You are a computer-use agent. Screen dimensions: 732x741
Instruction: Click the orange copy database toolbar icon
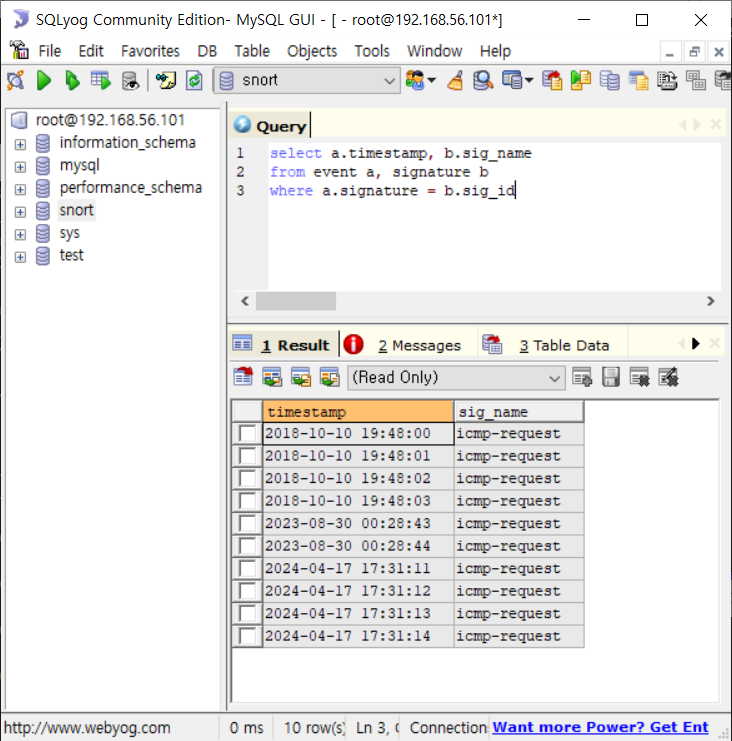638,80
